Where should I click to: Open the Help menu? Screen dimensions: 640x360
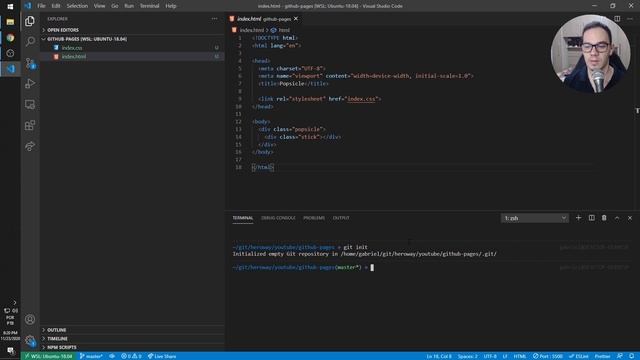click(171, 6)
